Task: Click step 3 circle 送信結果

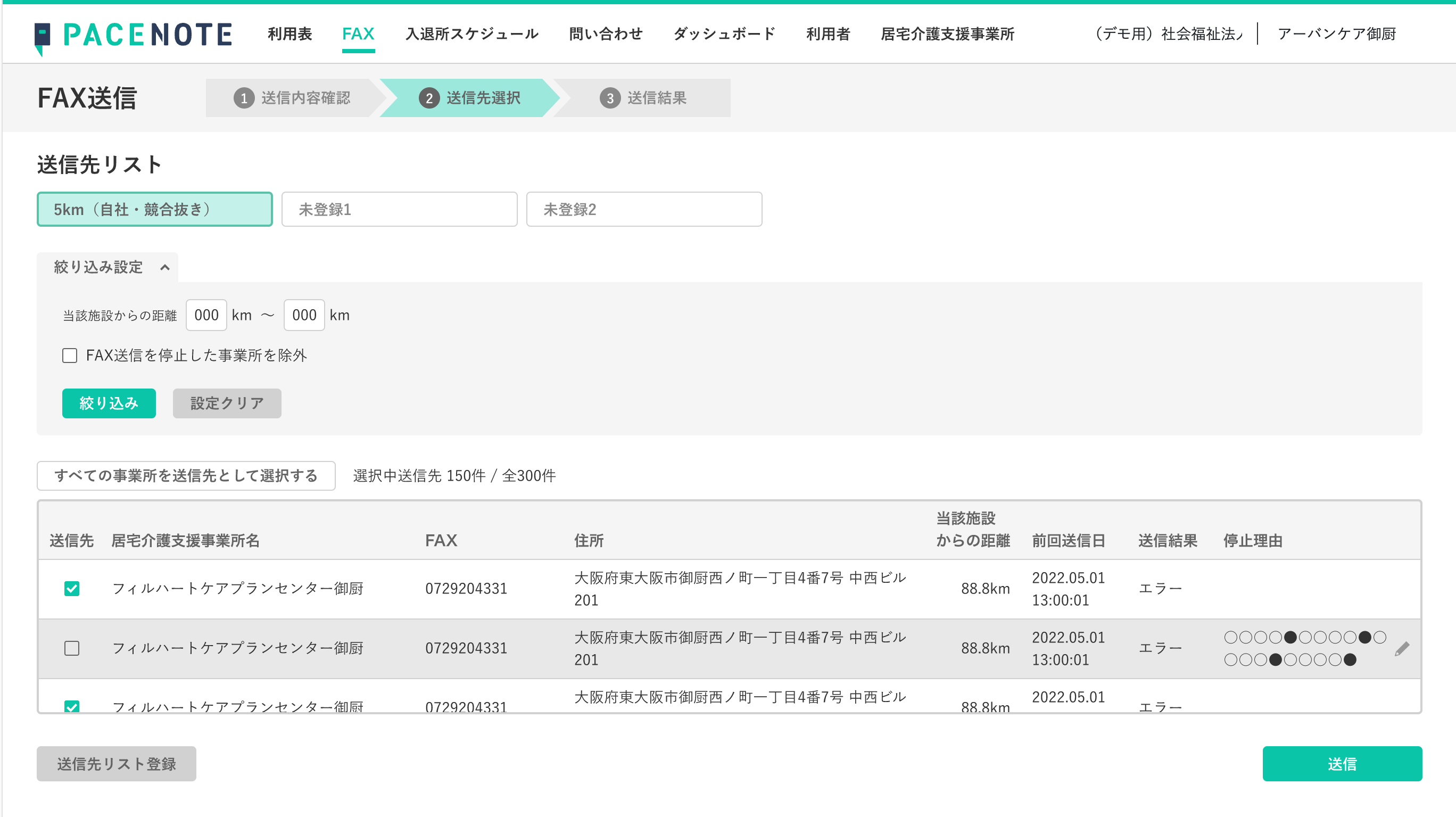Action: coord(610,98)
